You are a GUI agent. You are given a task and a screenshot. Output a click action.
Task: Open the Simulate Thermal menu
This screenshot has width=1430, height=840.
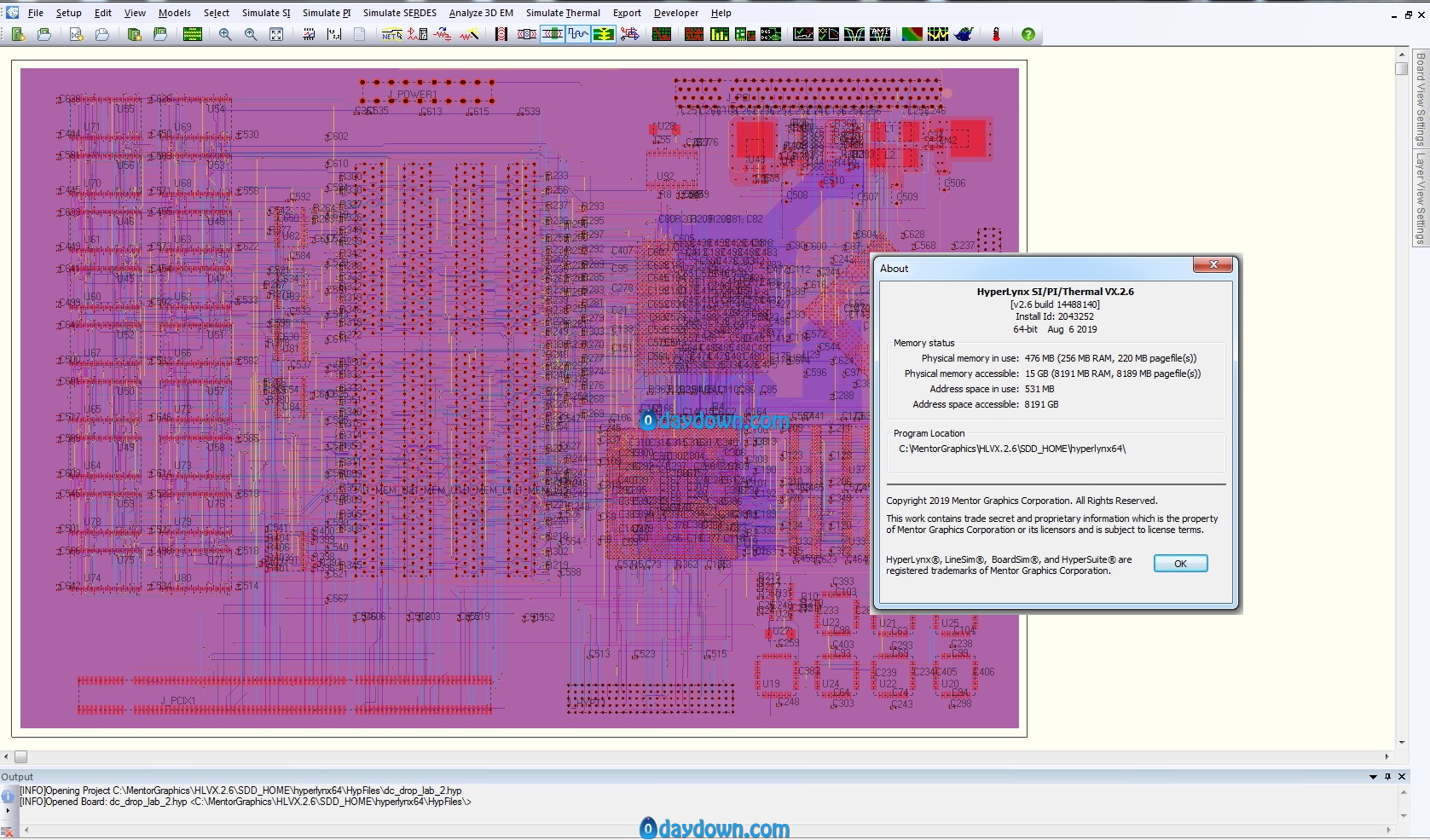[563, 13]
